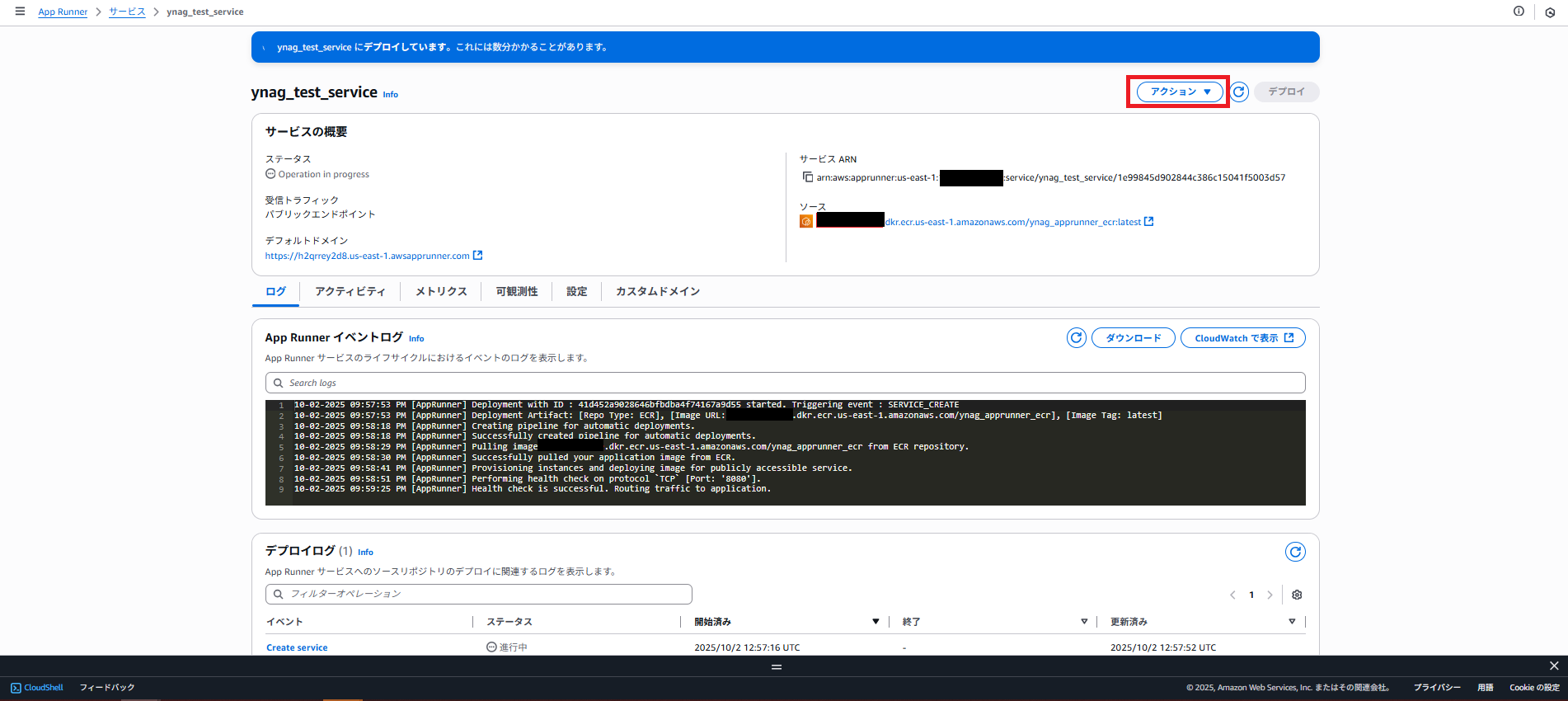Click Info link beside デプロイログ
Screen dimensions: 1568x701
[x=365, y=553]
